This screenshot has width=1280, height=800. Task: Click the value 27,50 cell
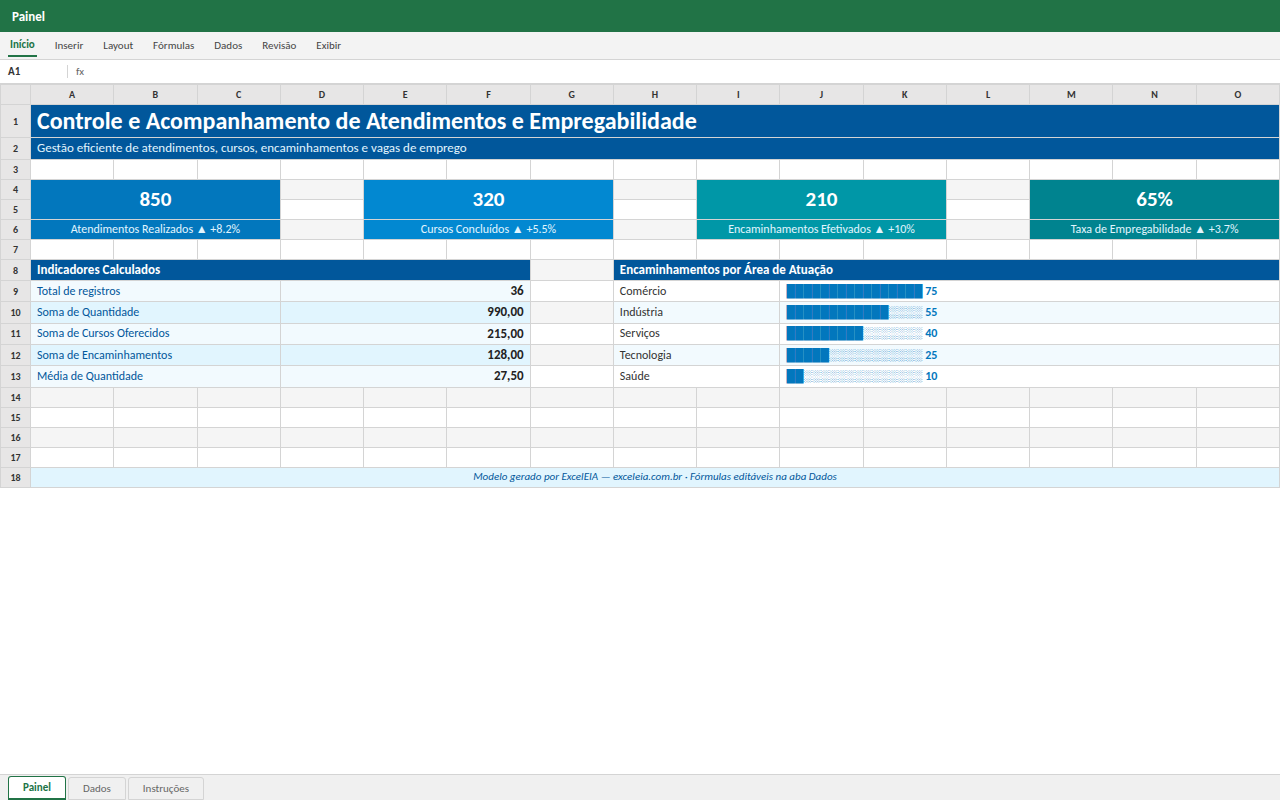(406, 377)
